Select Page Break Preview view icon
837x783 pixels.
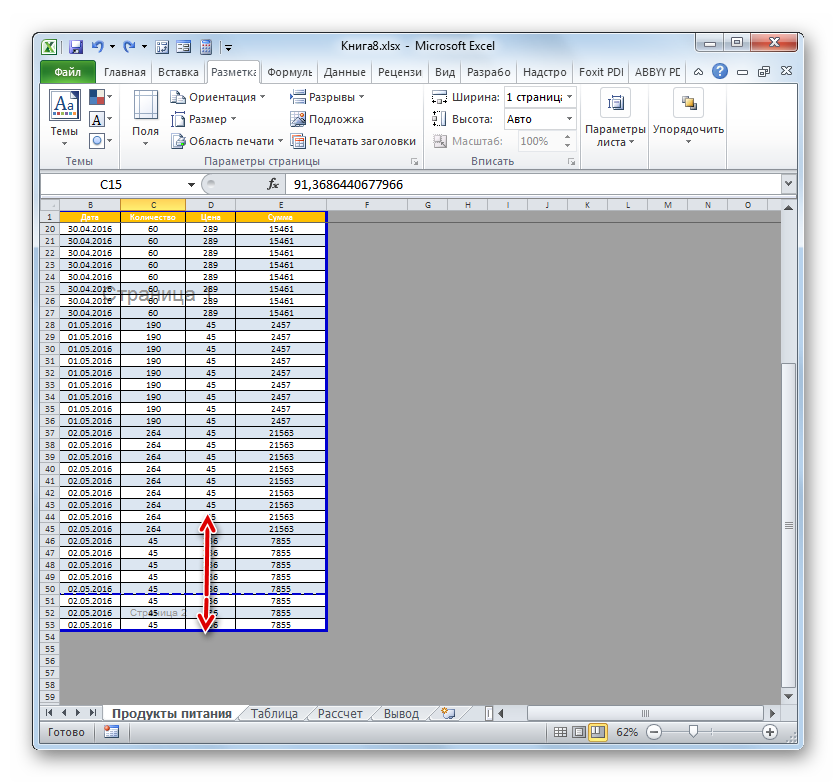[597, 732]
